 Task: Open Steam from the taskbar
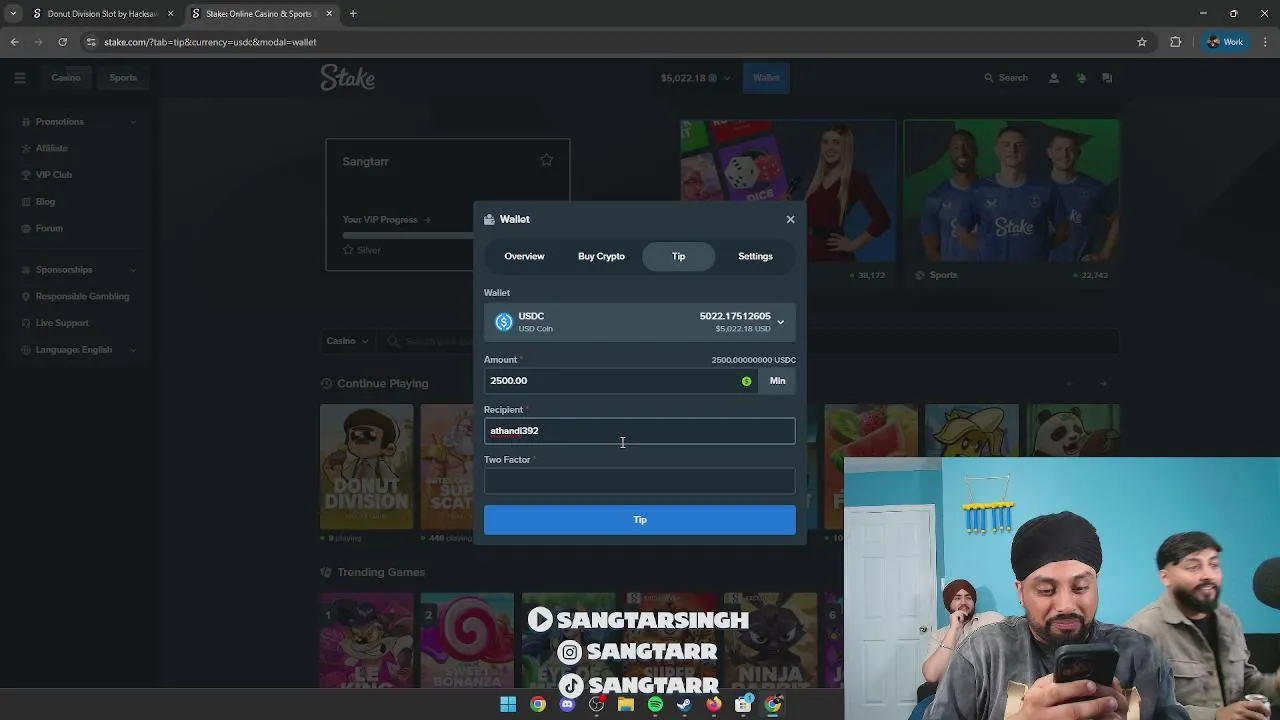click(x=684, y=705)
